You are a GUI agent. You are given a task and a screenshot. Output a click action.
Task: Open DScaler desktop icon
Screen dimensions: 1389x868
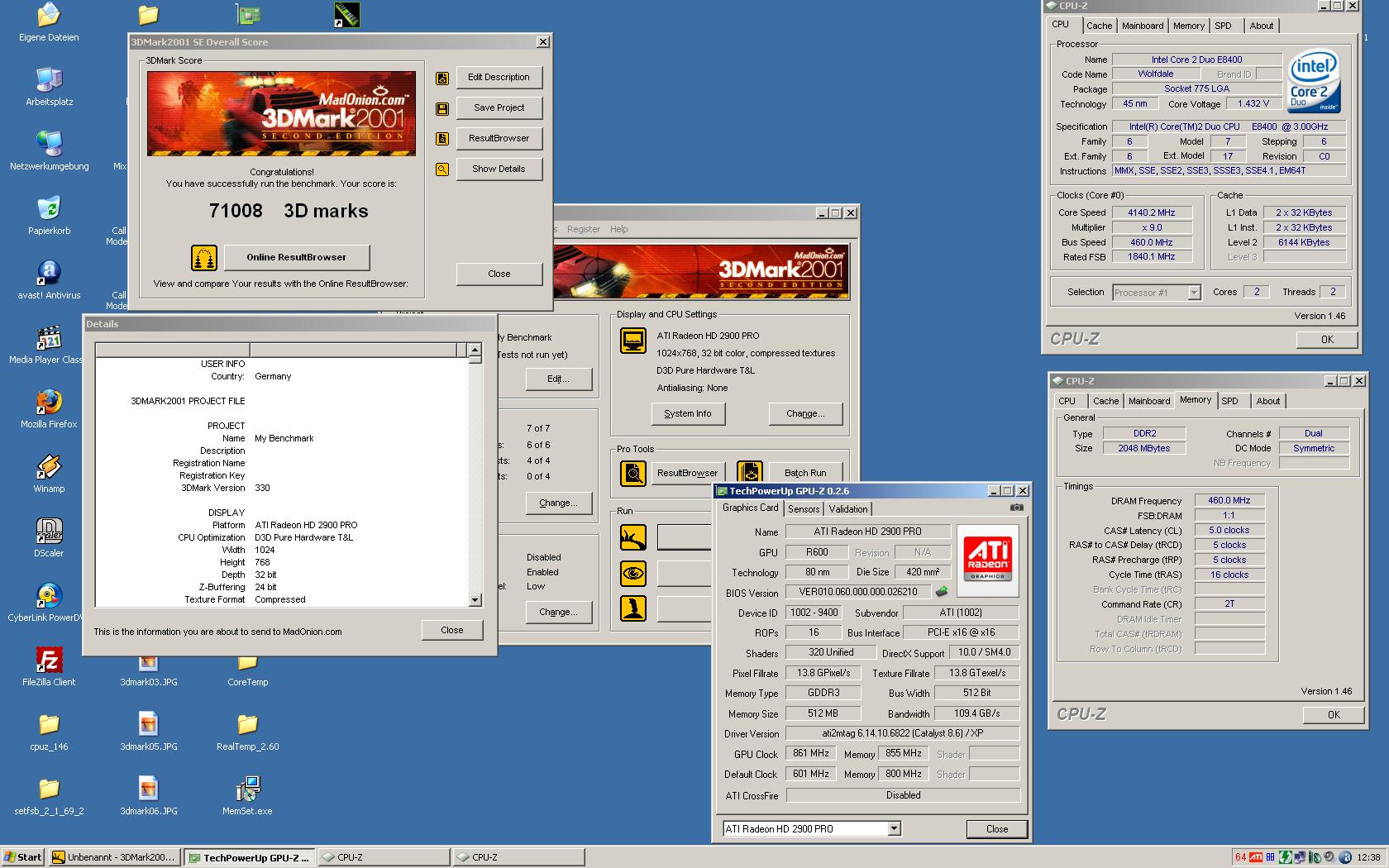click(49, 538)
